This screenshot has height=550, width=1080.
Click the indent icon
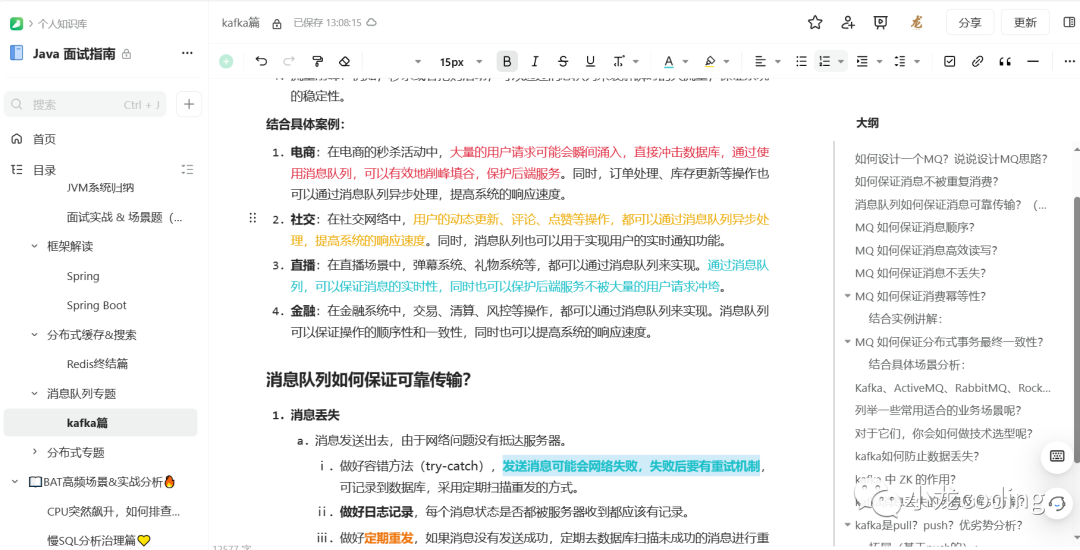[x=862, y=61]
